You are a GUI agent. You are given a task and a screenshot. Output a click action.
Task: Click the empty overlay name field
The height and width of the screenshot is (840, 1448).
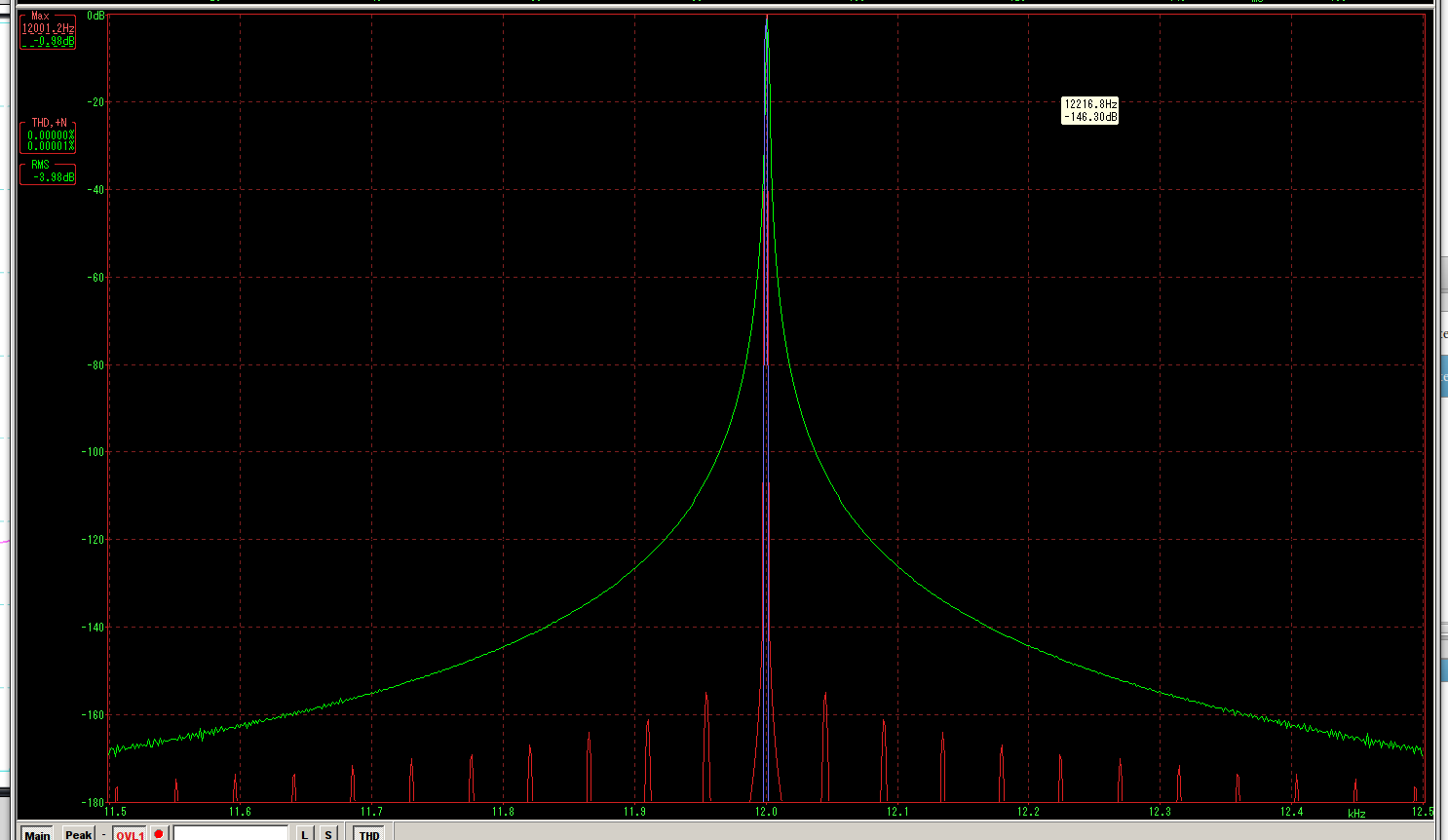click(231, 833)
